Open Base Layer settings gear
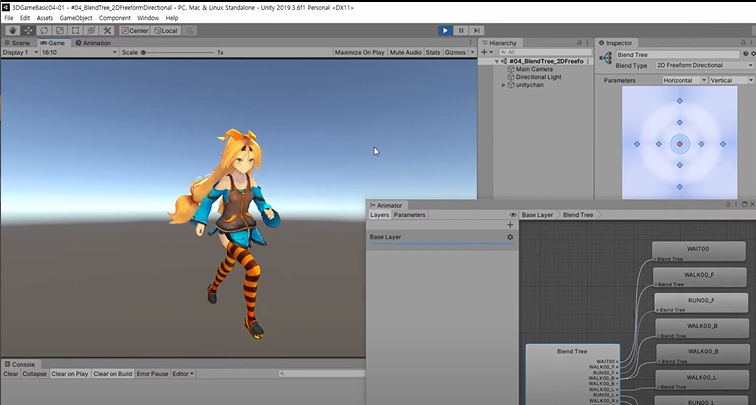 (x=510, y=237)
